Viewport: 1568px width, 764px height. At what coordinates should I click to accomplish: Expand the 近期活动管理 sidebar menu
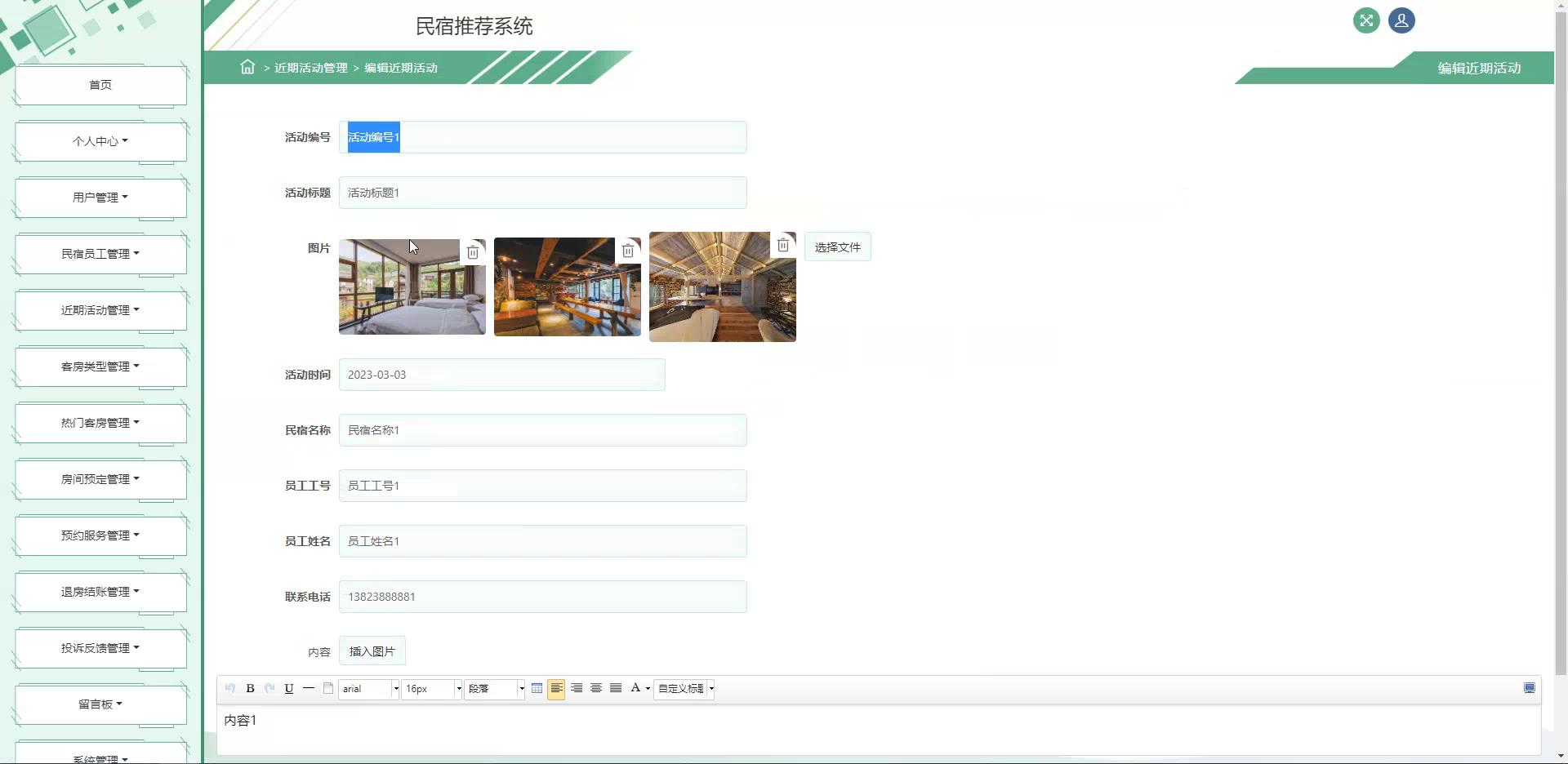click(x=100, y=310)
